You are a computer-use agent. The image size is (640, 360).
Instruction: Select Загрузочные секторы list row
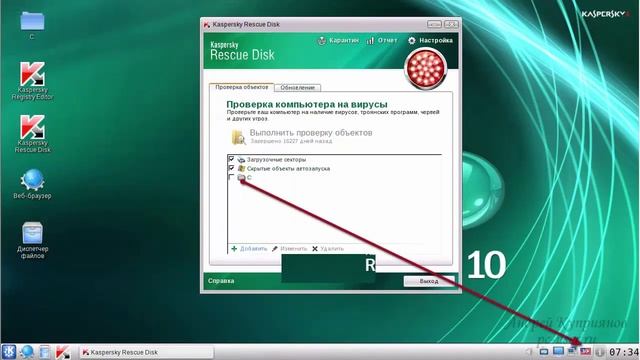point(334,159)
